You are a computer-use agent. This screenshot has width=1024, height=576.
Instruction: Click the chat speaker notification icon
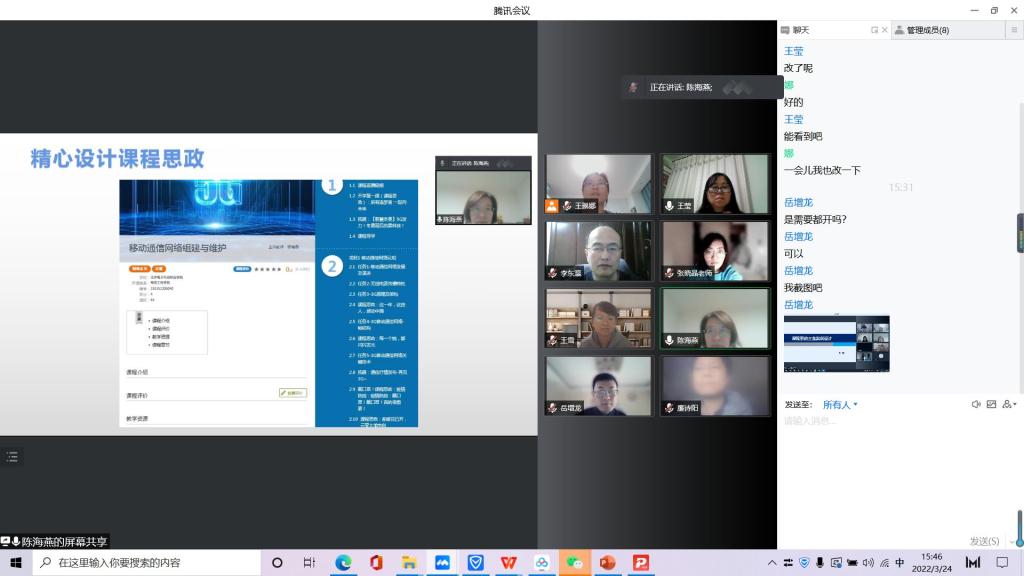coord(976,405)
